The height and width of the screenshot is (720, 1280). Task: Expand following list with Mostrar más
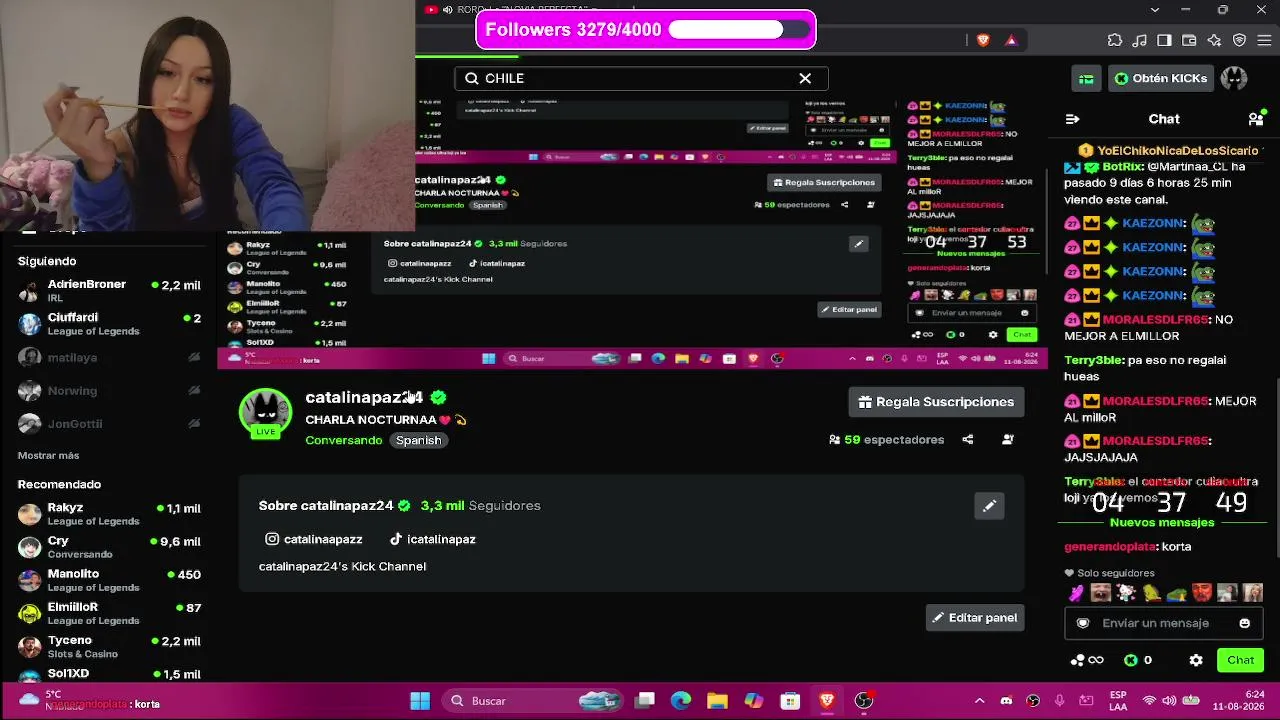[48, 455]
